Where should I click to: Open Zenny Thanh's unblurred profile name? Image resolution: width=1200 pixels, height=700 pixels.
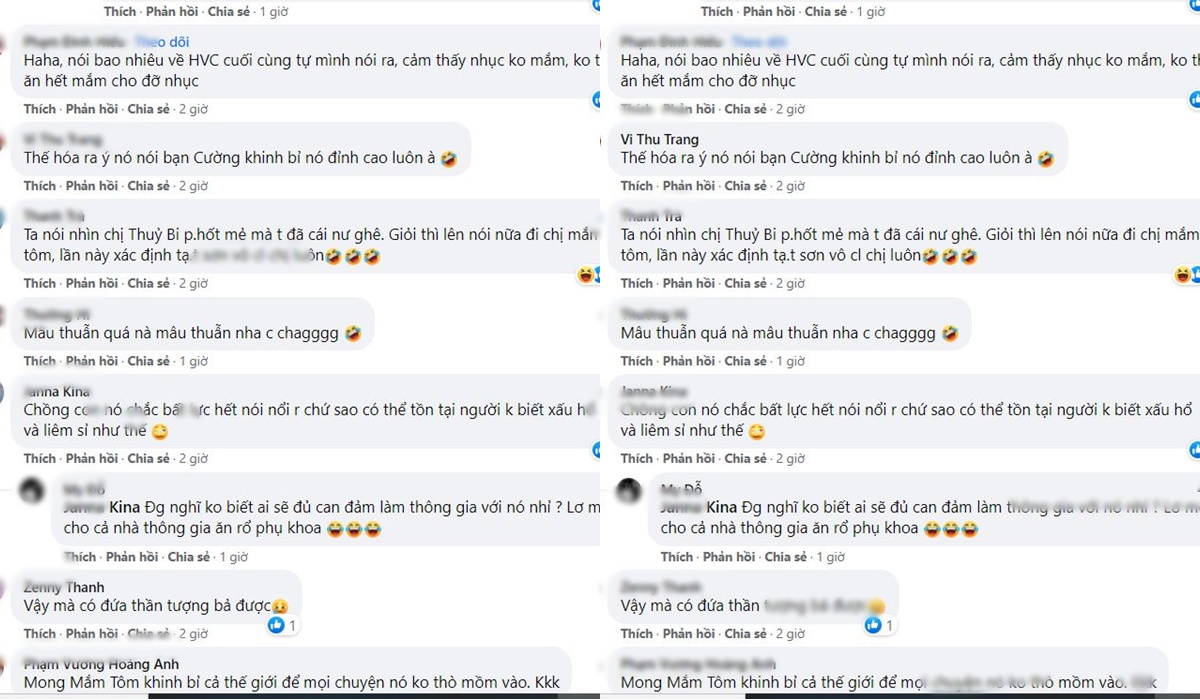point(64,587)
